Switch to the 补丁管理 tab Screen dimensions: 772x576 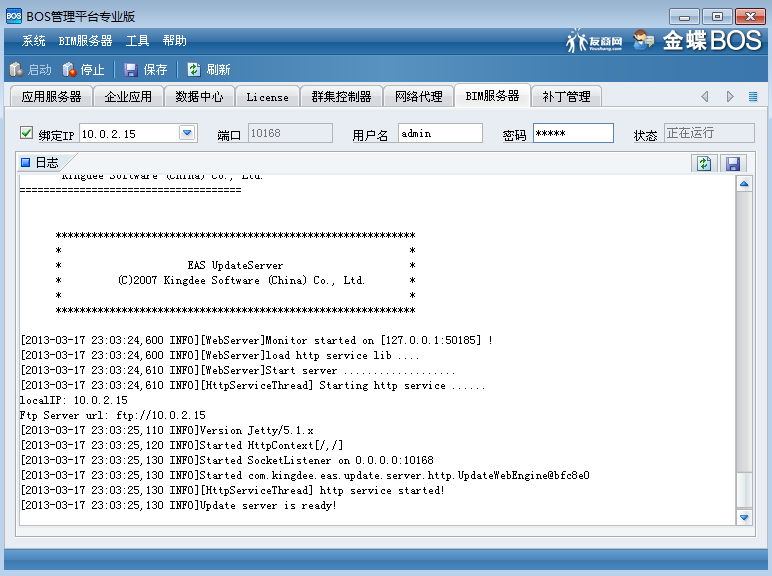pos(566,96)
